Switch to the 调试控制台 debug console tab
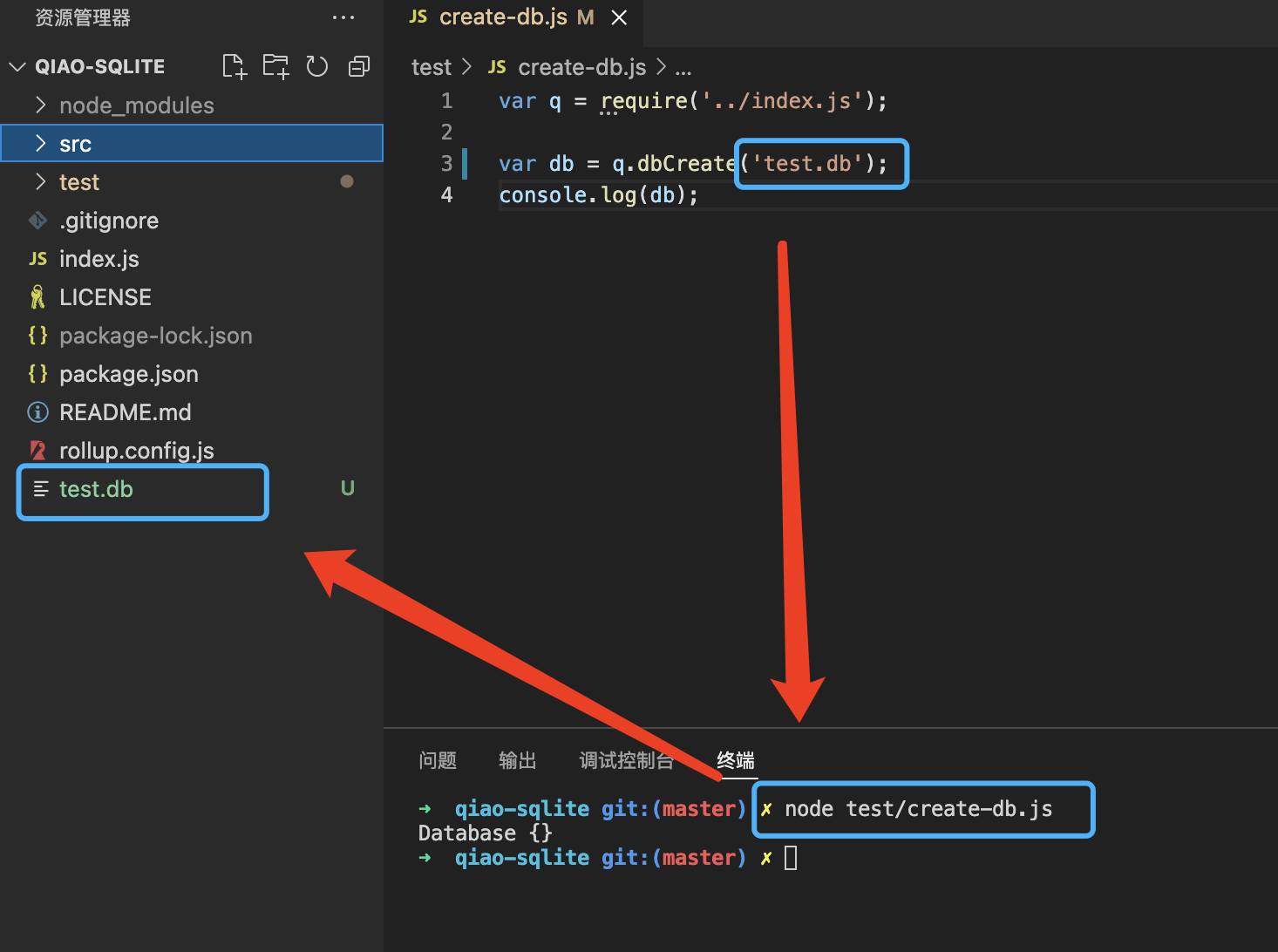Image resolution: width=1278 pixels, height=952 pixels. coord(627,760)
